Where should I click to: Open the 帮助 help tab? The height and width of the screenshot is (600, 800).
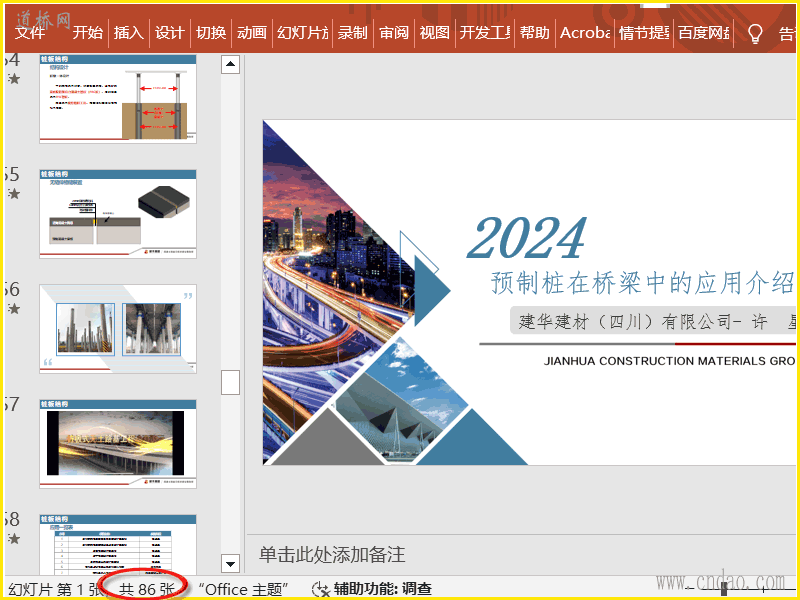(535, 33)
